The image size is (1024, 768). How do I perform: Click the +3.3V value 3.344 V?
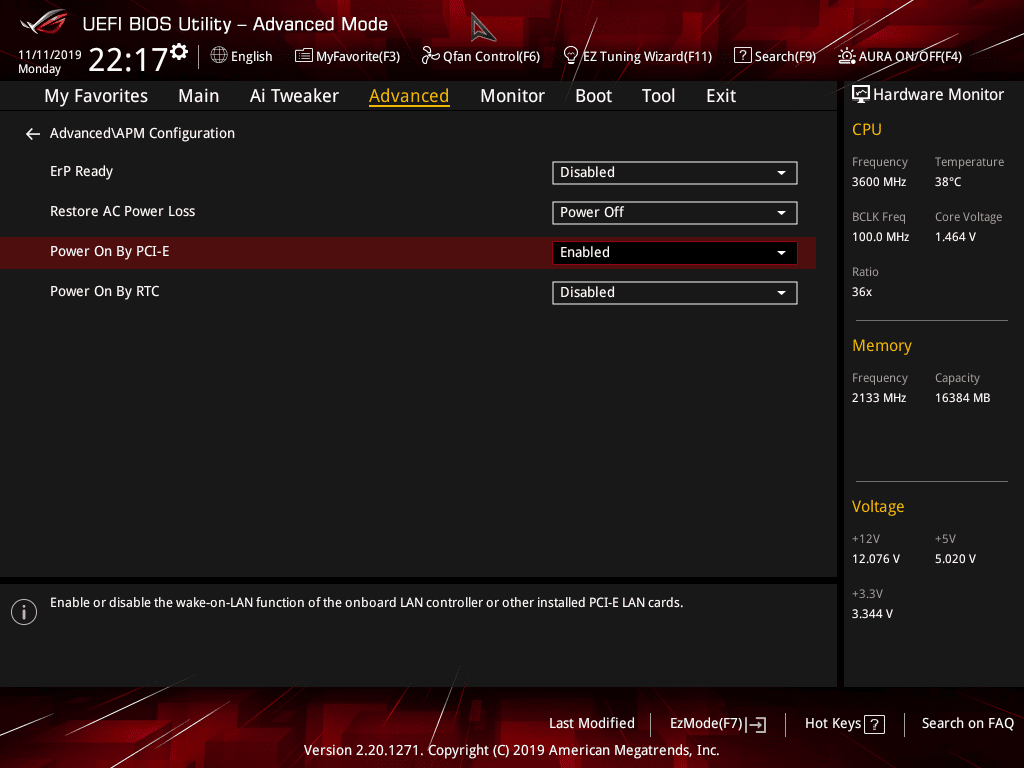(872, 614)
